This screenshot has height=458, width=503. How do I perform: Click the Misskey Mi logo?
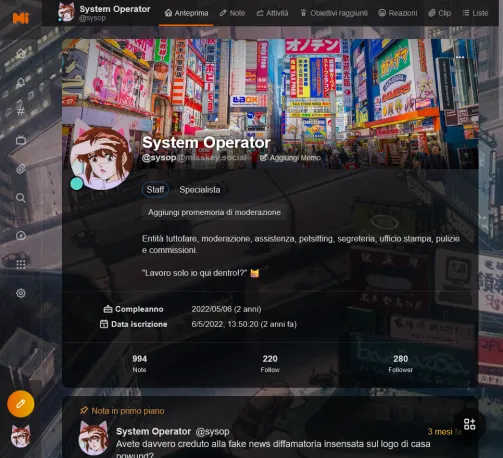coord(21,18)
